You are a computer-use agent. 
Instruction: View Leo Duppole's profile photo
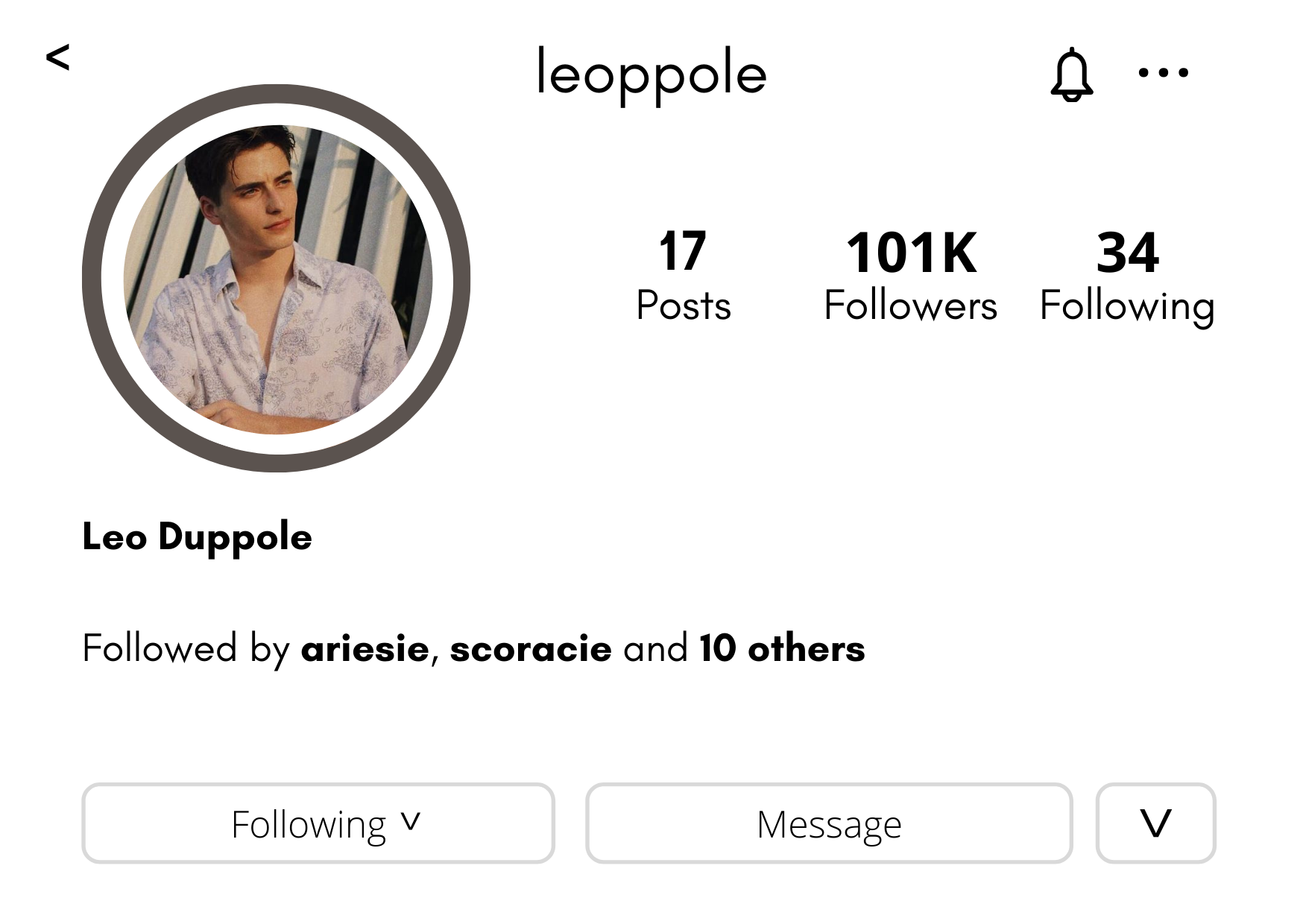click(277, 279)
